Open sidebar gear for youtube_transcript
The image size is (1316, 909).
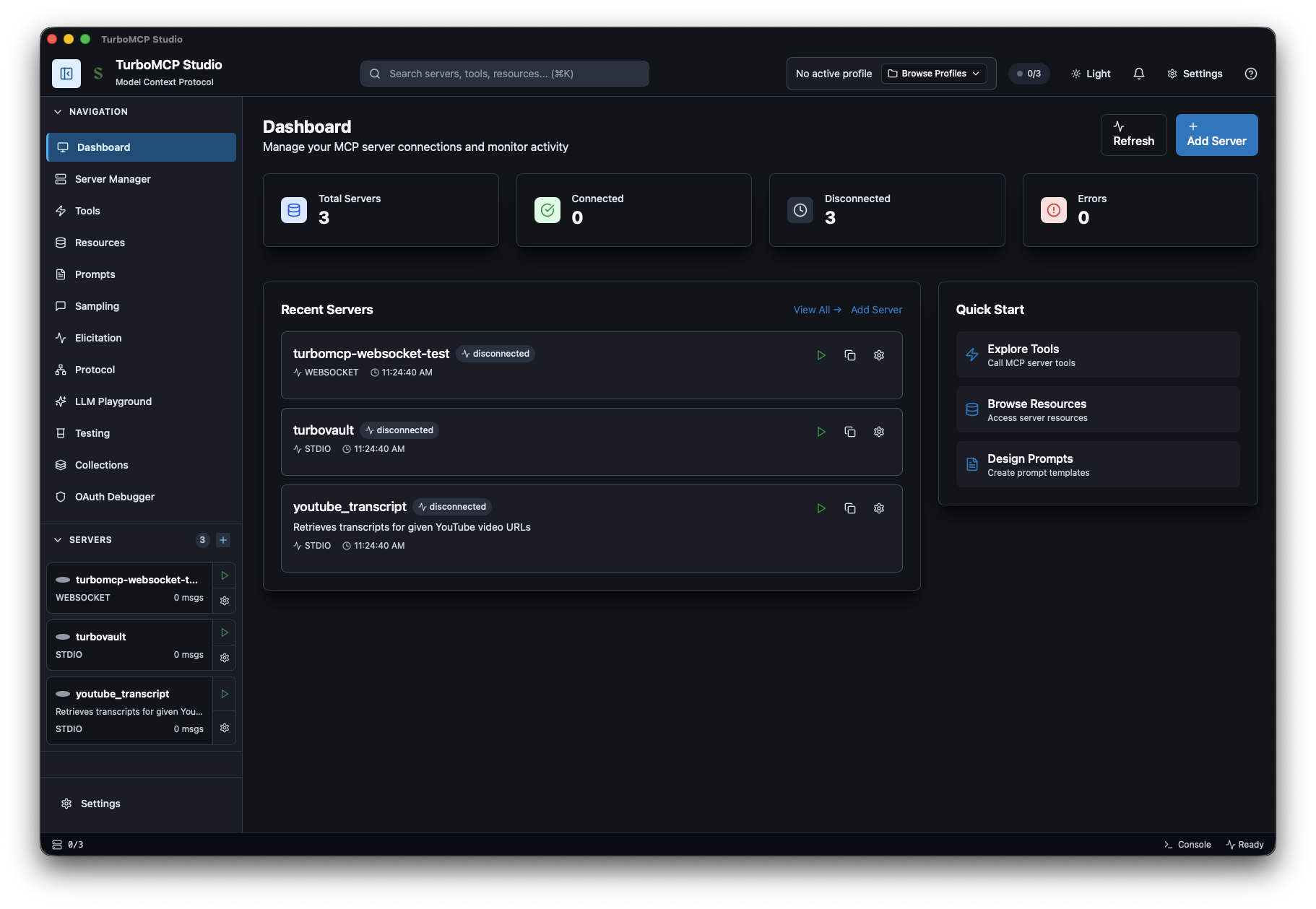click(225, 728)
